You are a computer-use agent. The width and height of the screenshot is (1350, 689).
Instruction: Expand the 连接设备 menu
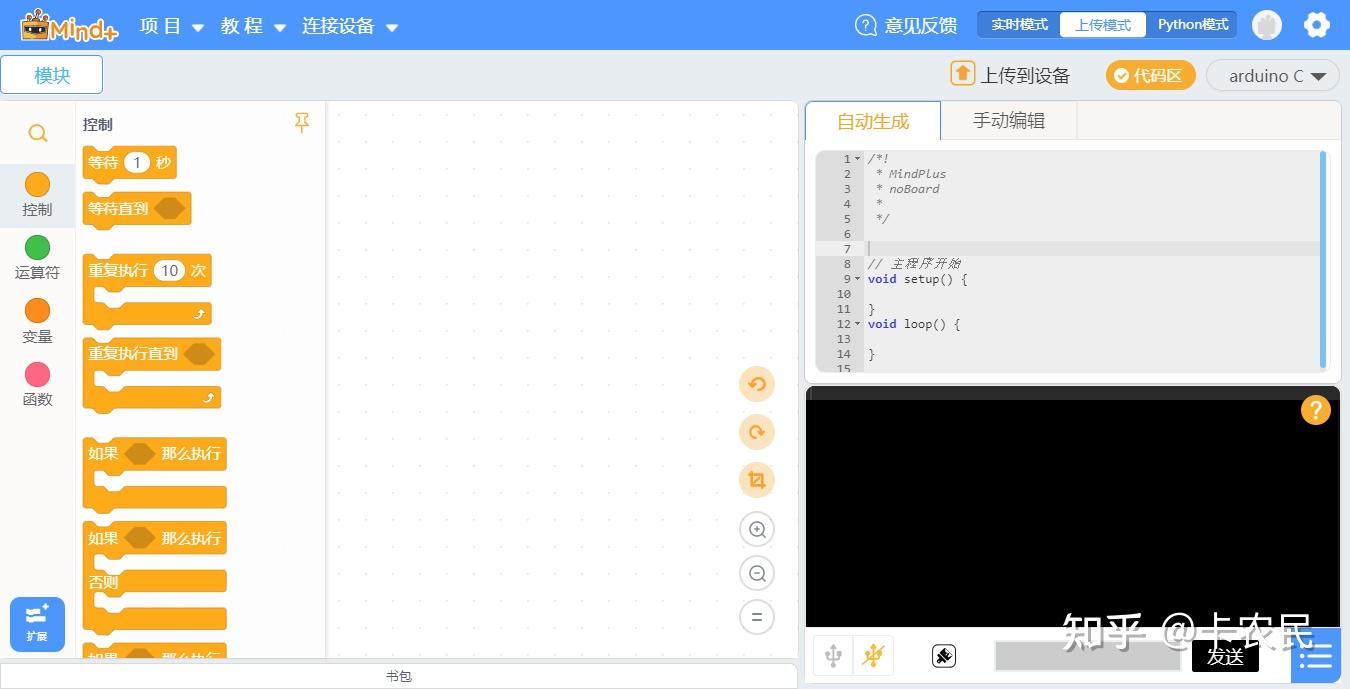pos(341,26)
